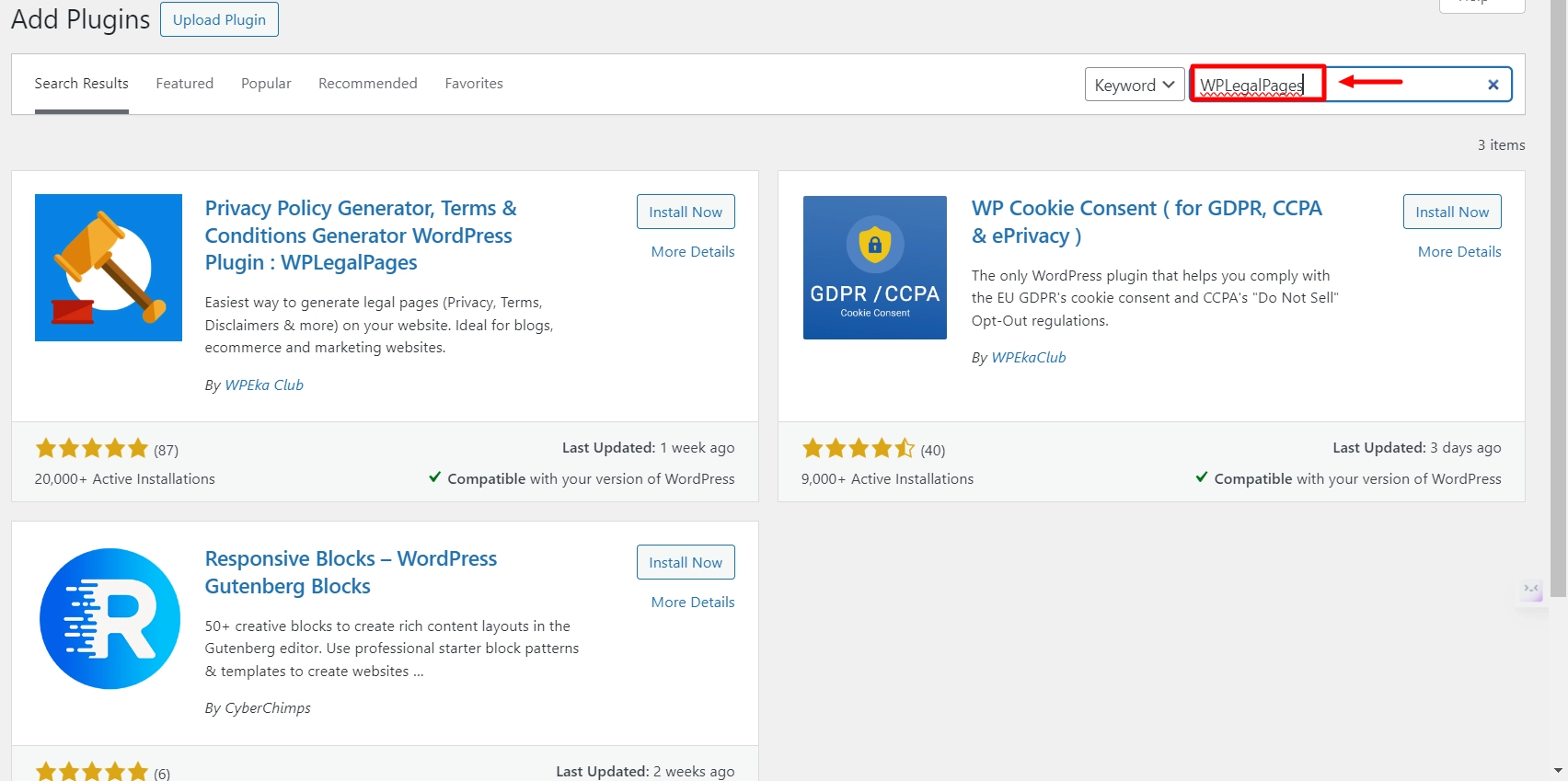Click the star rating of Responsive Blocks
The image size is (1568, 781).
point(92,772)
